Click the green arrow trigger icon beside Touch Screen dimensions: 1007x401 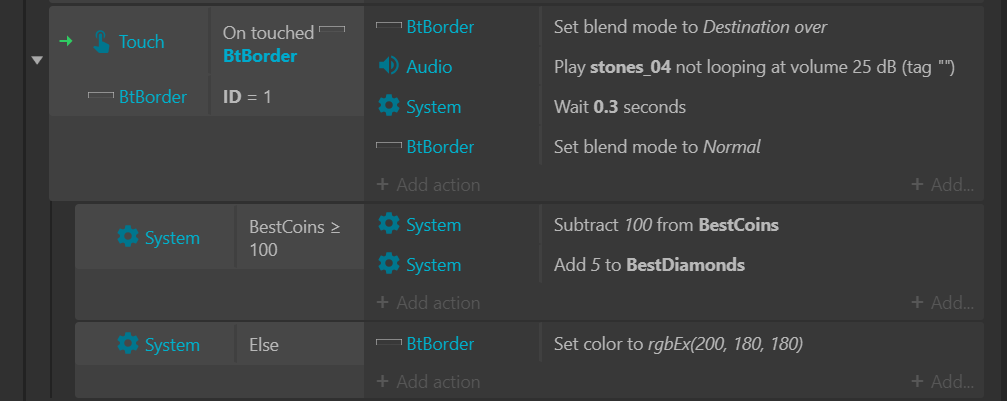click(66, 41)
